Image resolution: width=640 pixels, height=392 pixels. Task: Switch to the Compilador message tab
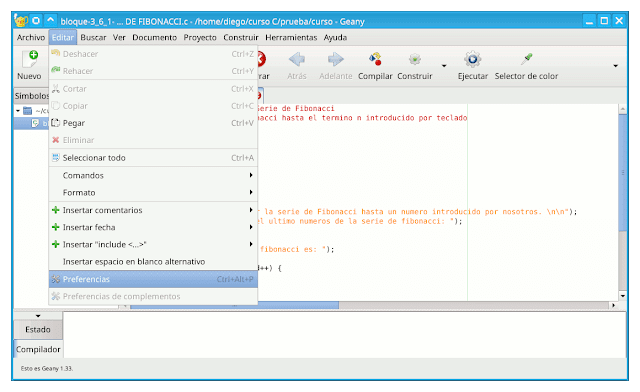click(x=38, y=350)
